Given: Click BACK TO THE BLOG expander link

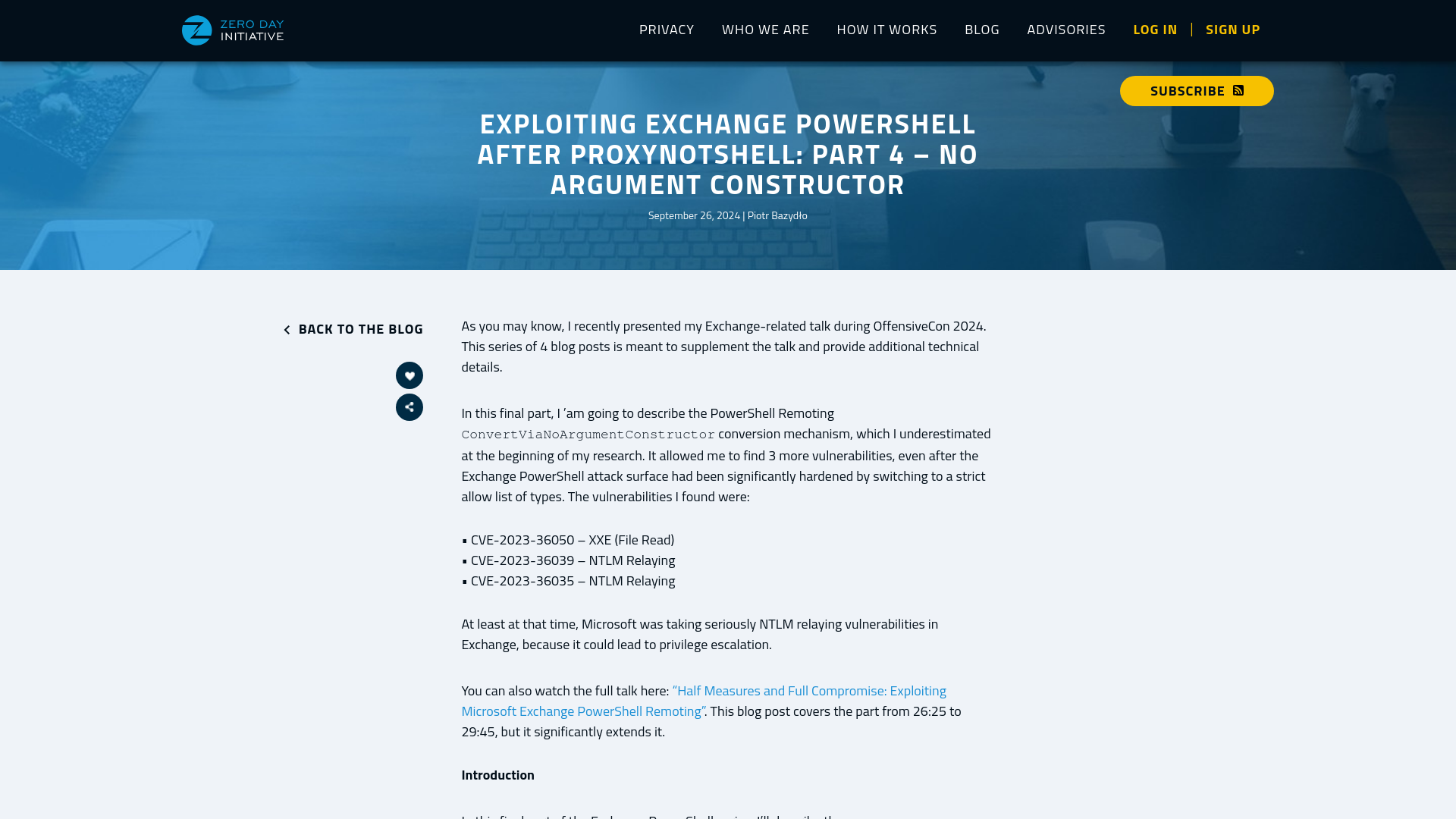Looking at the screenshot, I should 351,329.
